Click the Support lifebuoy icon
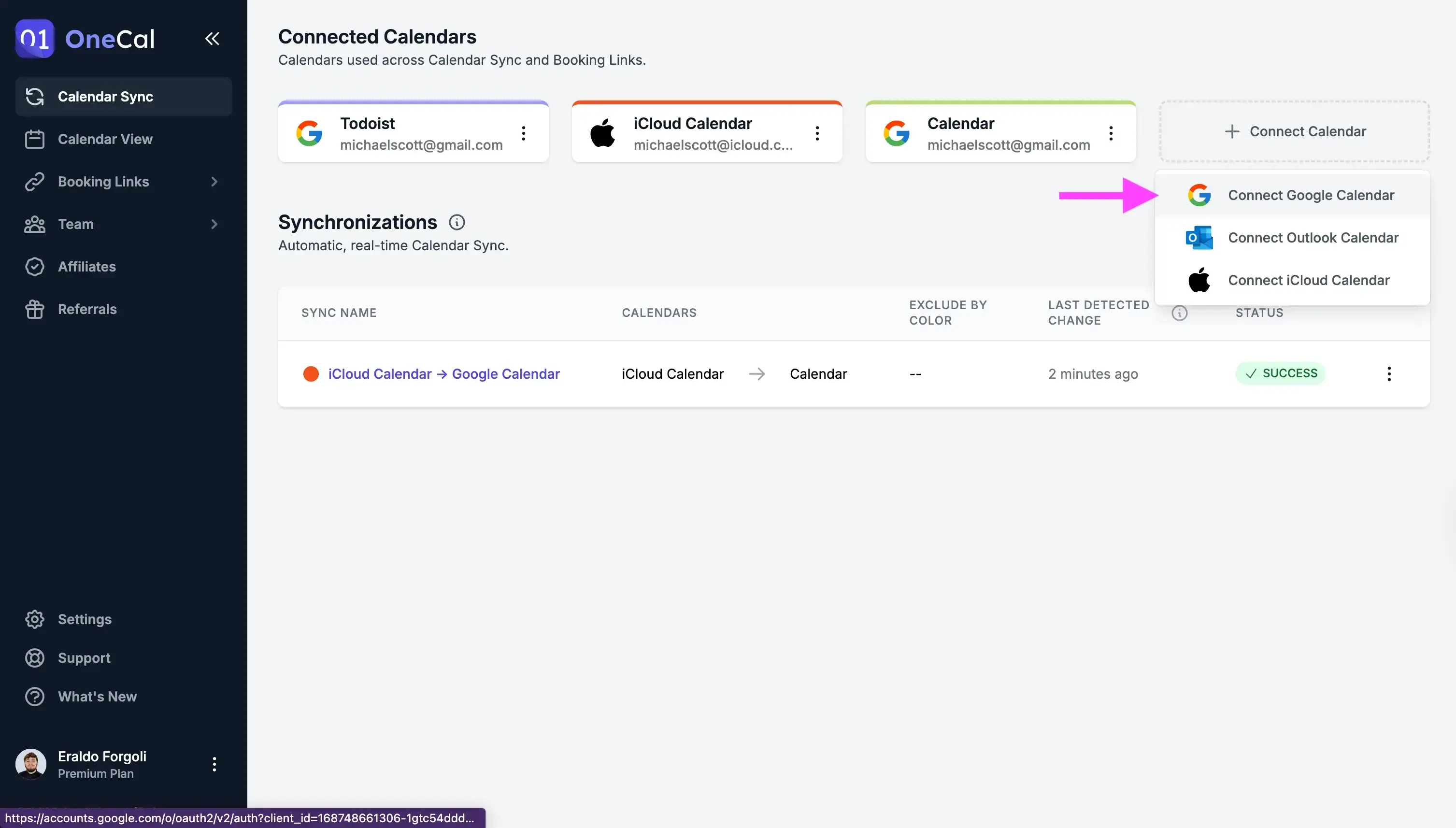 pos(34,658)
